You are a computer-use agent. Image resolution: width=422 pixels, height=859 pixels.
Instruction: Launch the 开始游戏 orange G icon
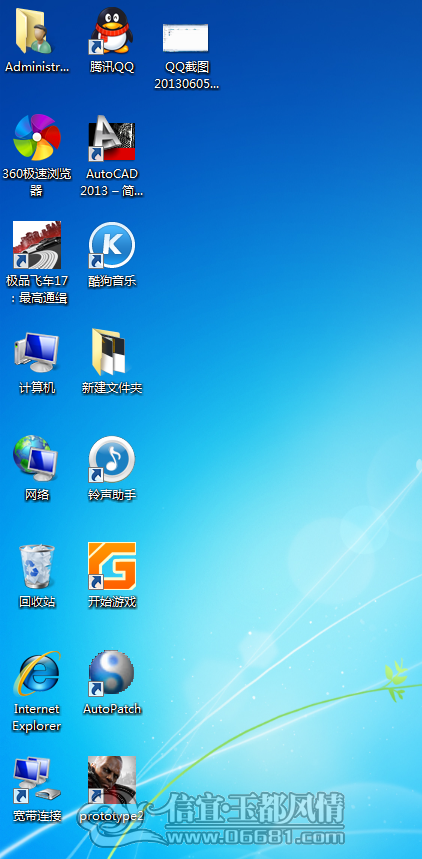point(112,566)
